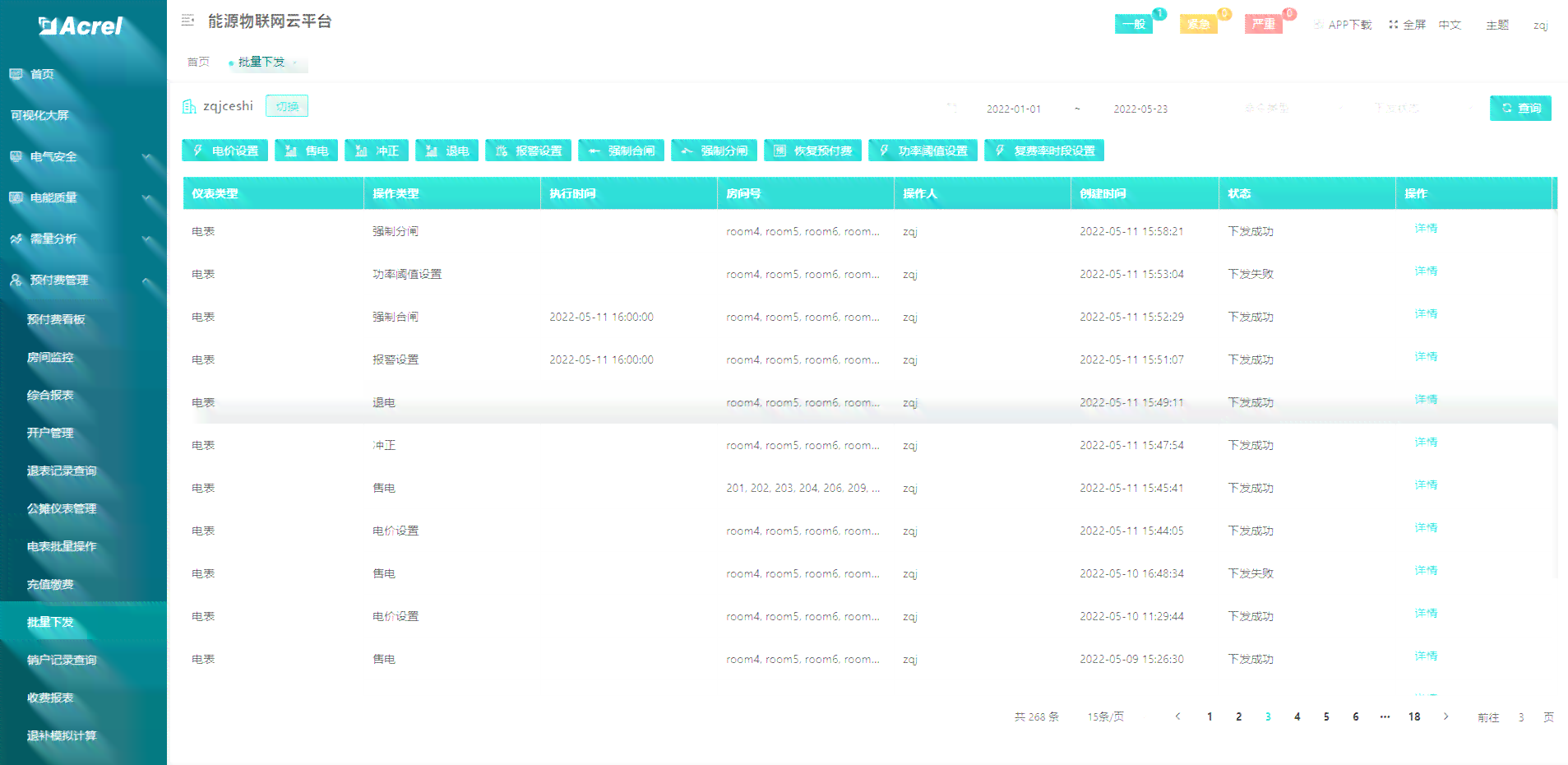Click the building icon beside zqjceshi
The width and height of the screenshot is (1568, 765).
click(189, 106)
